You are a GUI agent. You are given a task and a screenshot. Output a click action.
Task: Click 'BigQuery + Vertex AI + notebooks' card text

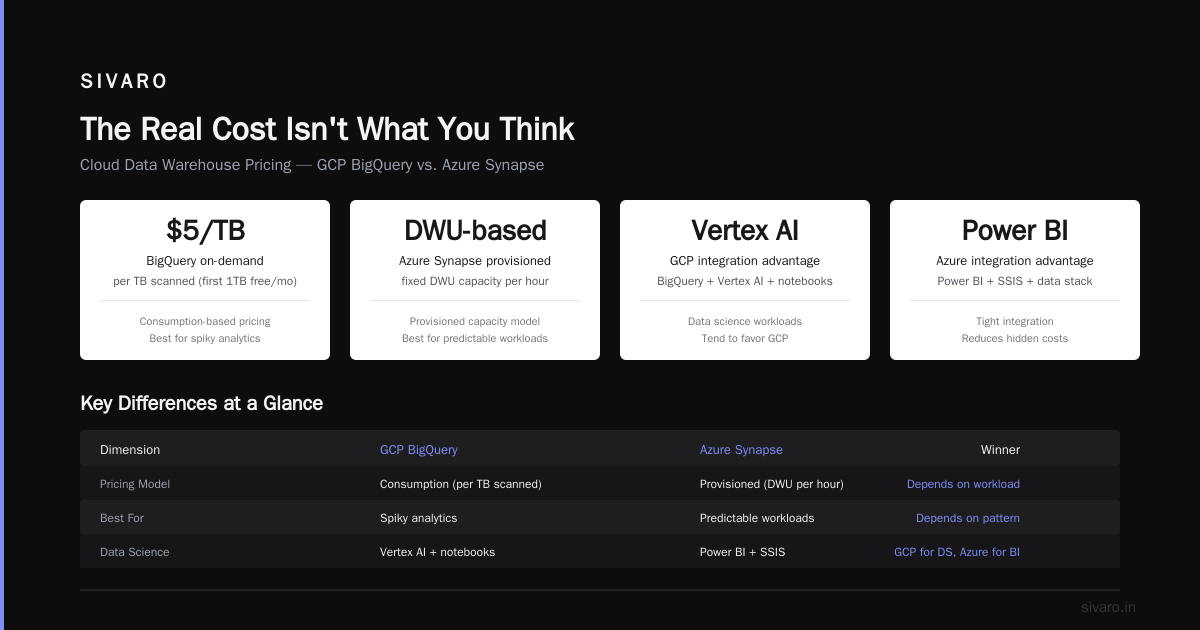click(745, 281)
